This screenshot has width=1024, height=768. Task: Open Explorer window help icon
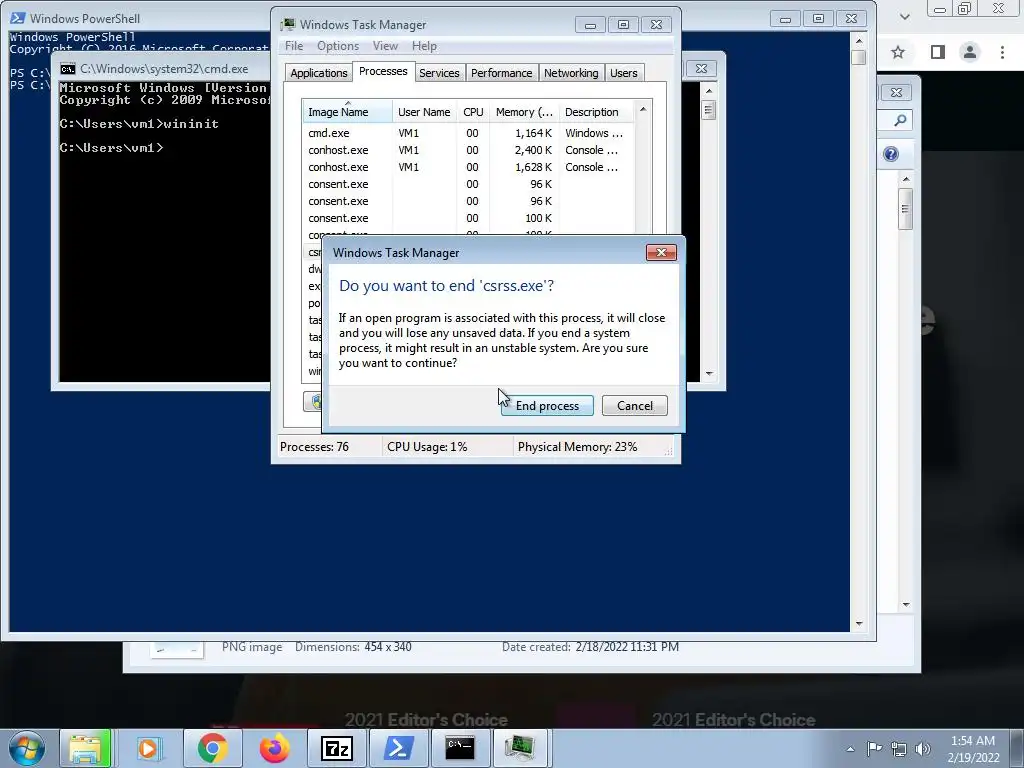pos(891,154)
